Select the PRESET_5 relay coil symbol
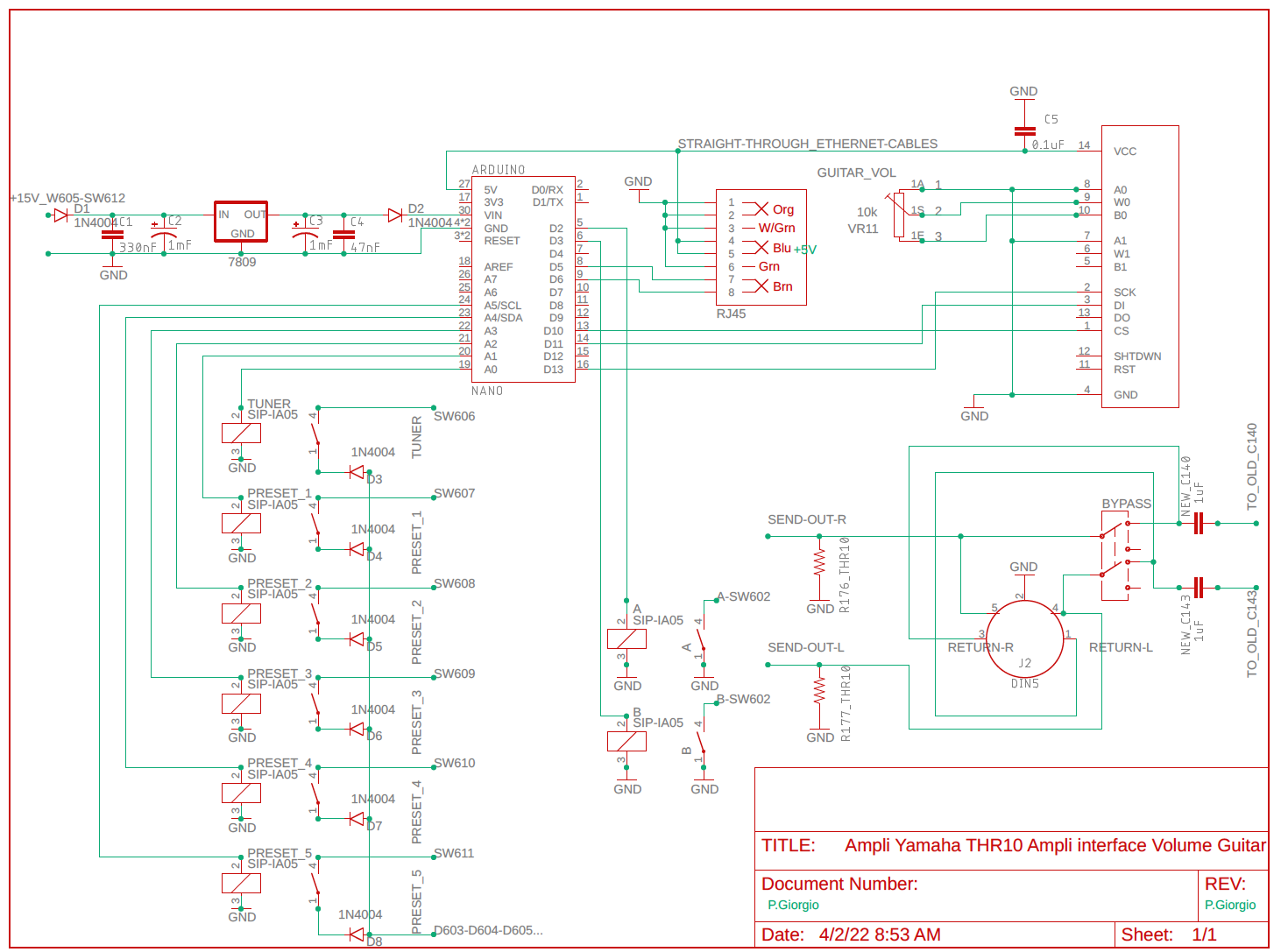The width and height of the screenshot is (1281, 952). (241, 883)
